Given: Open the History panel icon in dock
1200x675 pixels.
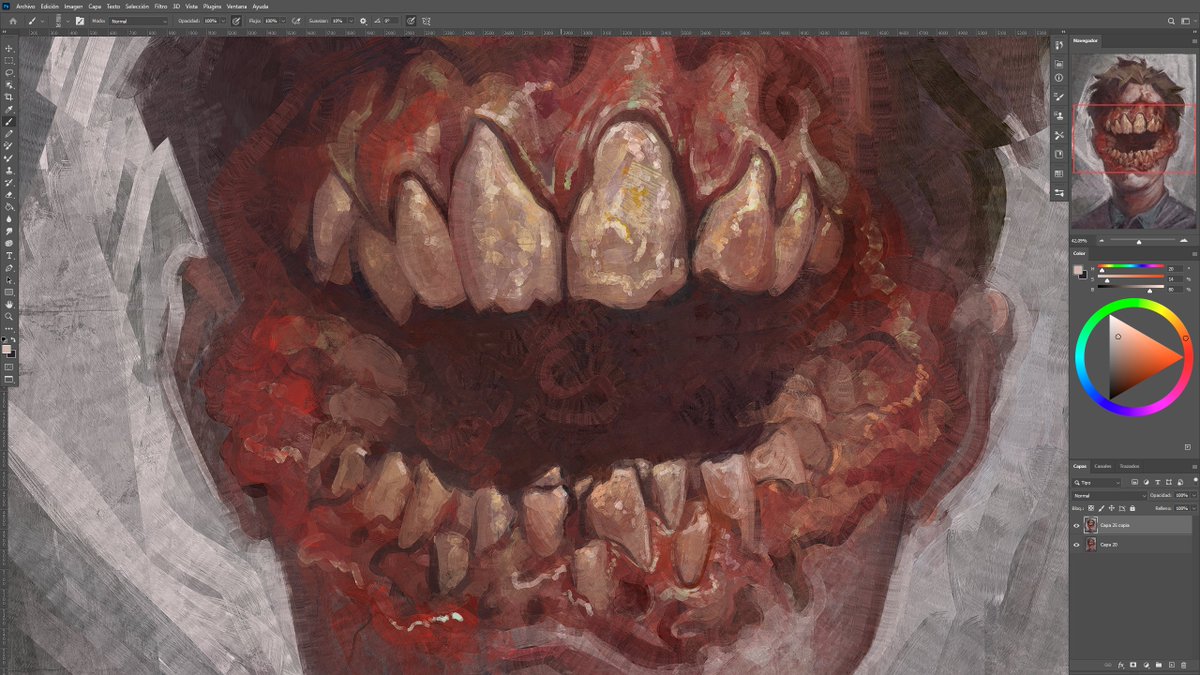Looking at the screenshot, I should pyautogui.click(x=1059, y=45).
